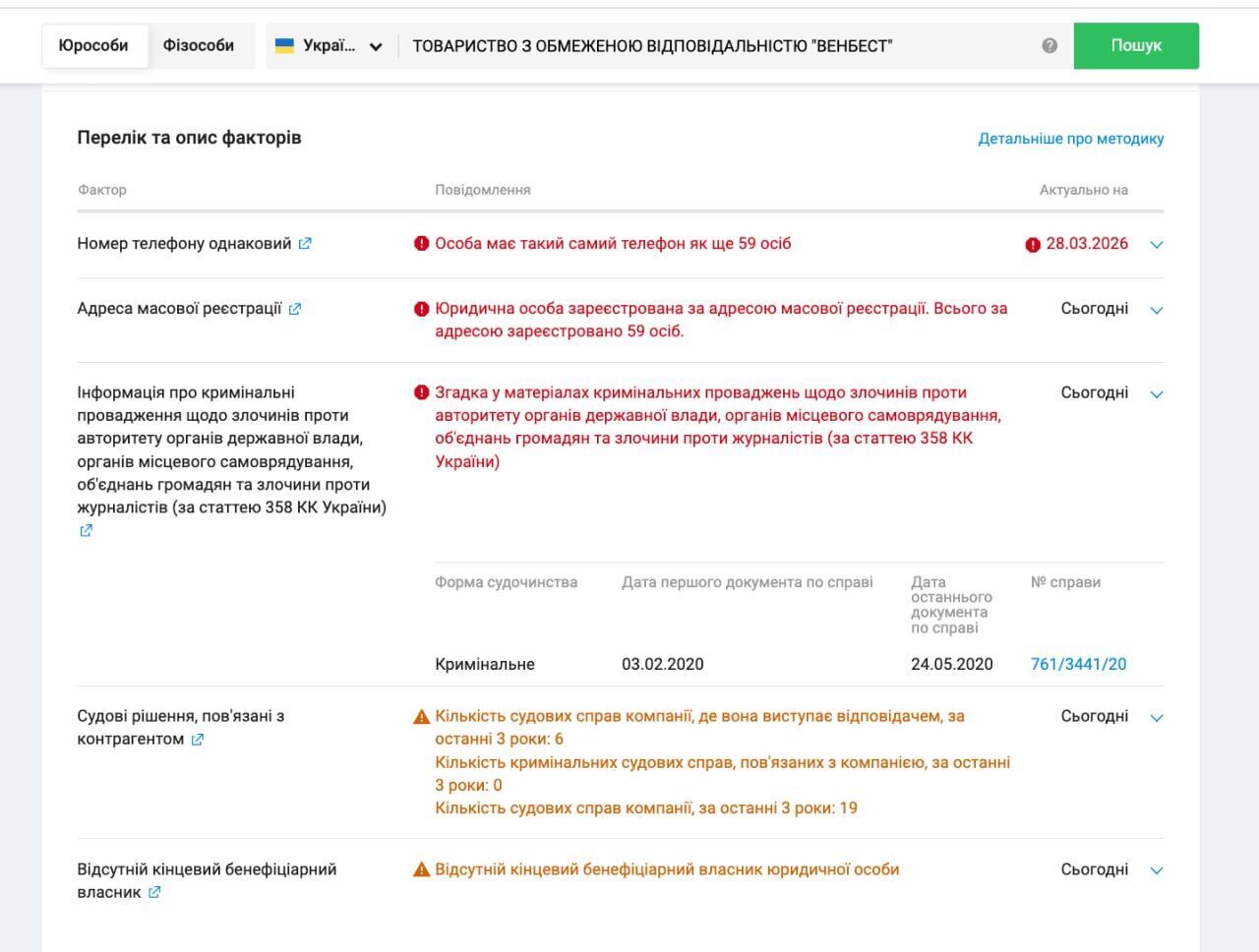The width and height of the screenshot is (1259, 952).
Task: Collapse the criminal proceedings factor row chevron
Action: coord(1157,394)
